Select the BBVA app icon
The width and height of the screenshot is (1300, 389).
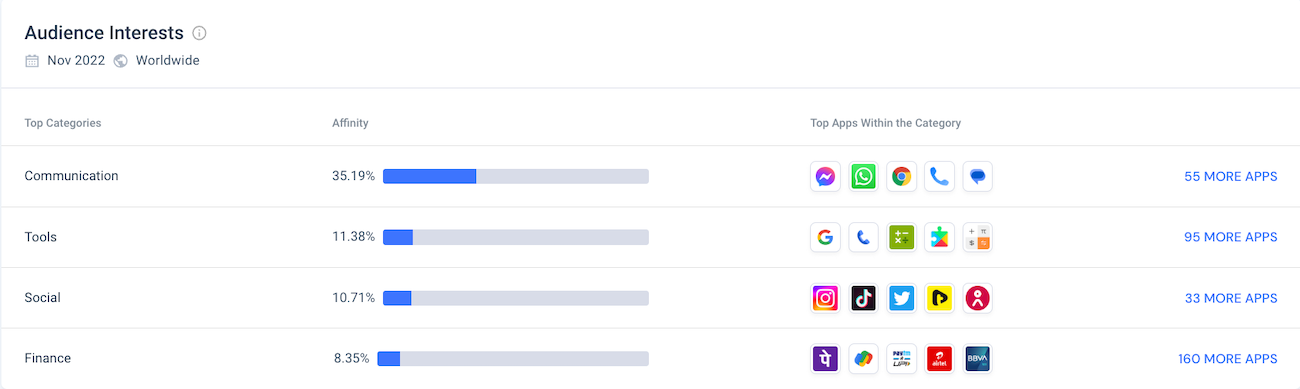click(x=977, y=359)
